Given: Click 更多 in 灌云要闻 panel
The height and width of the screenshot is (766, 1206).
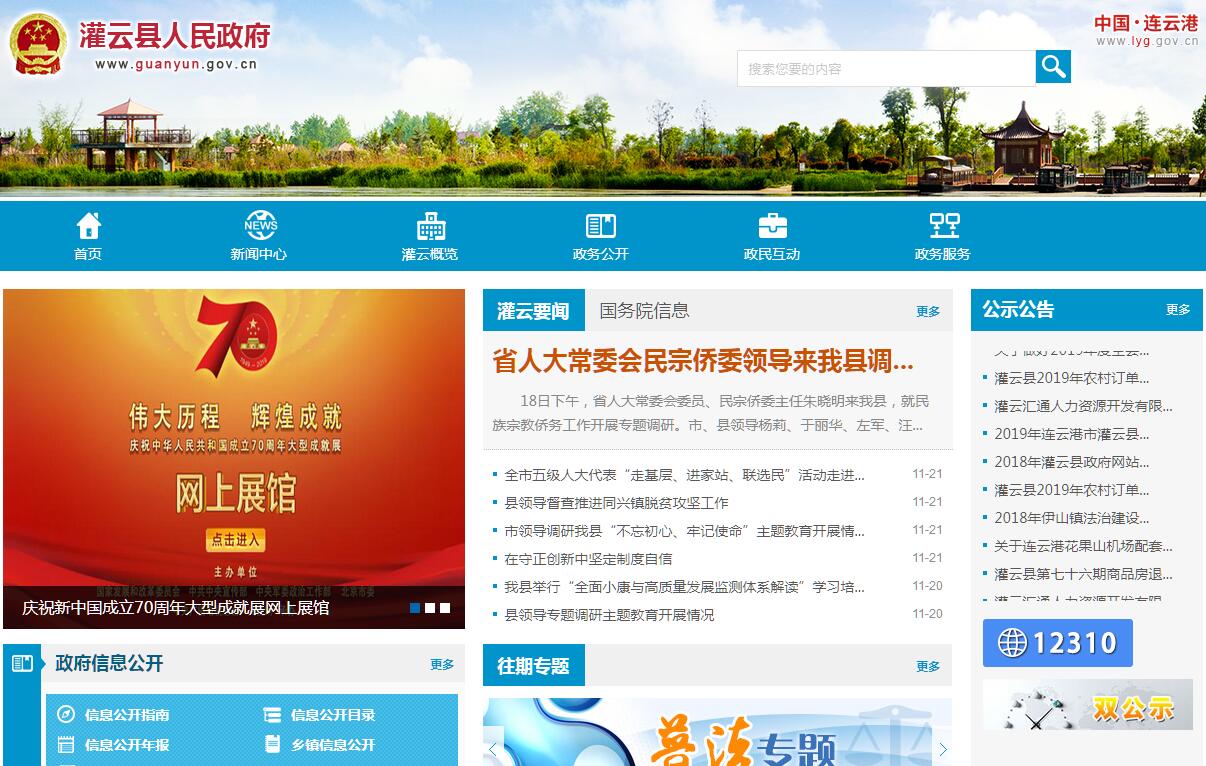Looking at the screenshot, I should 928,311.
